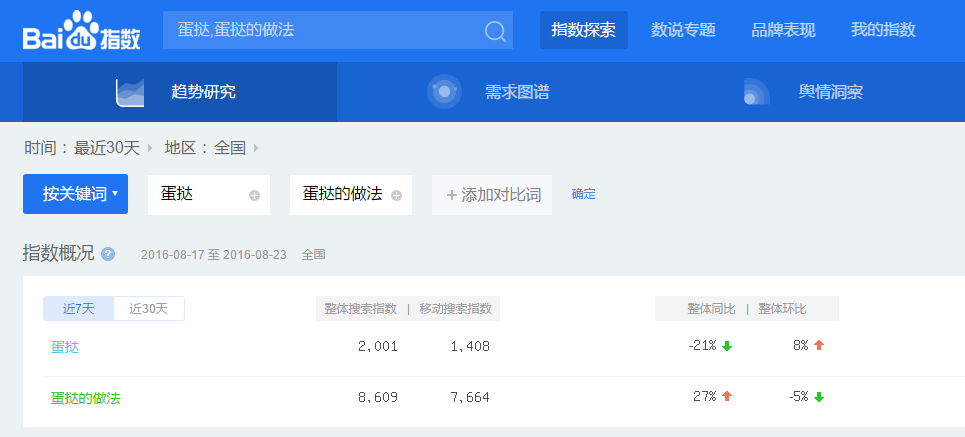Screen dimensions: 965x437
Task: Click the 趋势研究 chart icon
Action: coord(130,92)
